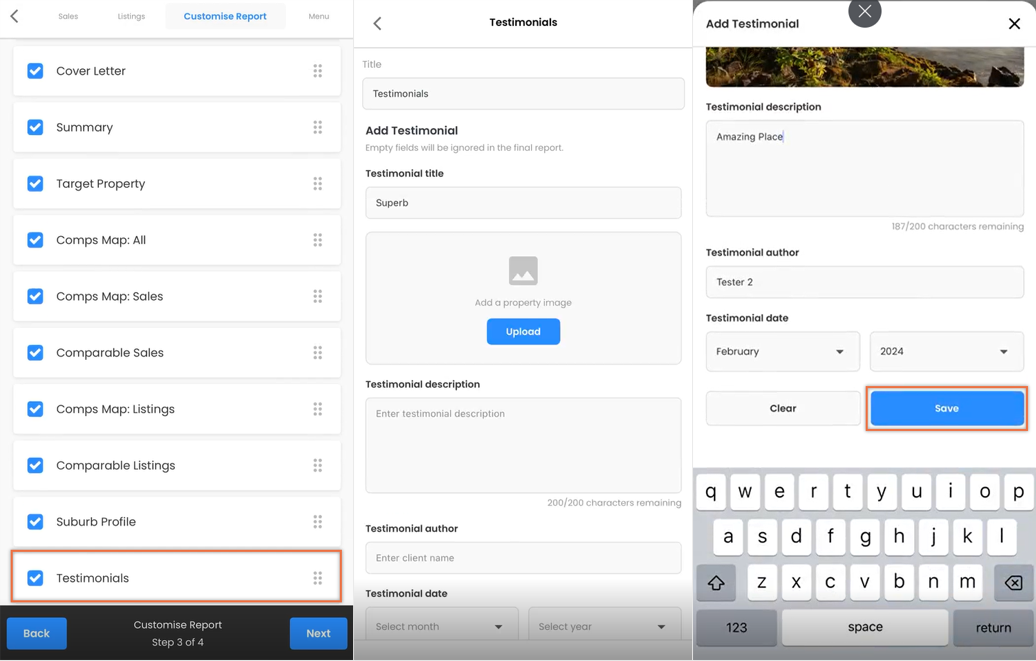Expand the 2024 year dropdown
Screen dimensions: 1036x661
point(947,352)
